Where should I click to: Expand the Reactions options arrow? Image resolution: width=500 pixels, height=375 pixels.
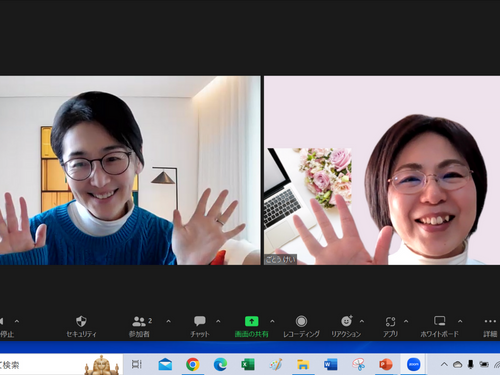[362, 321]
